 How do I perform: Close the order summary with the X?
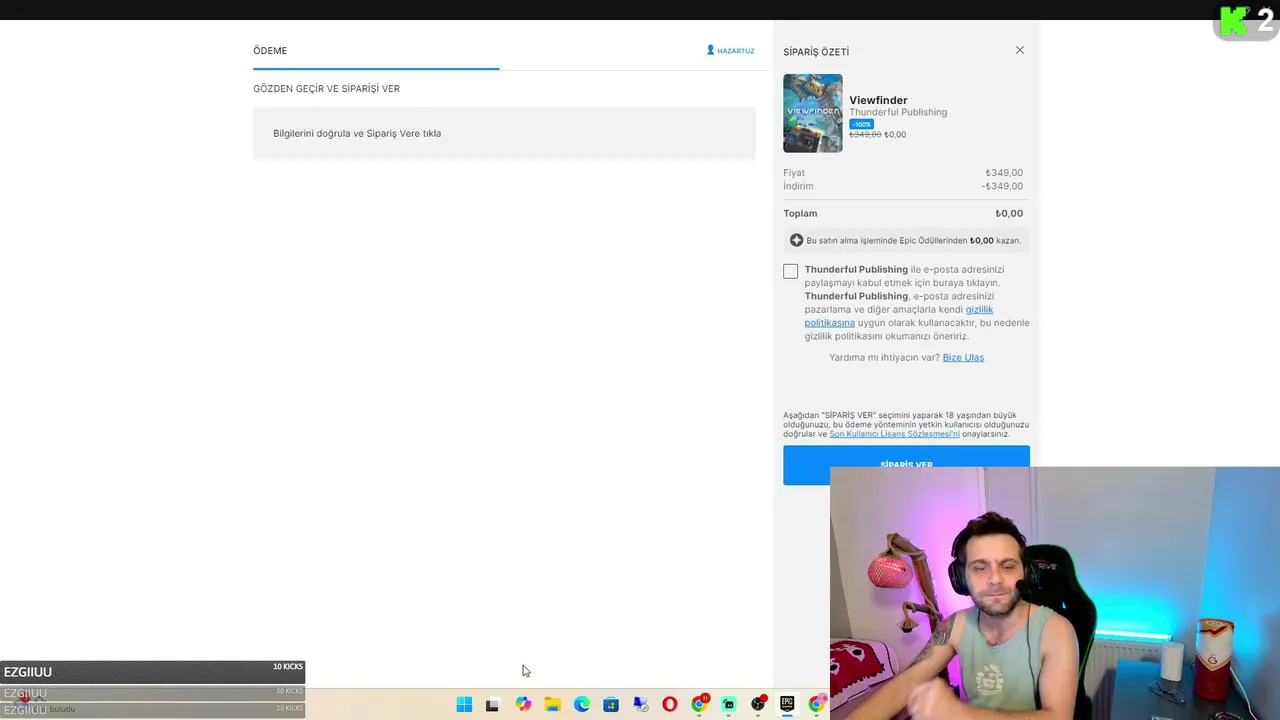point(1020,50)
